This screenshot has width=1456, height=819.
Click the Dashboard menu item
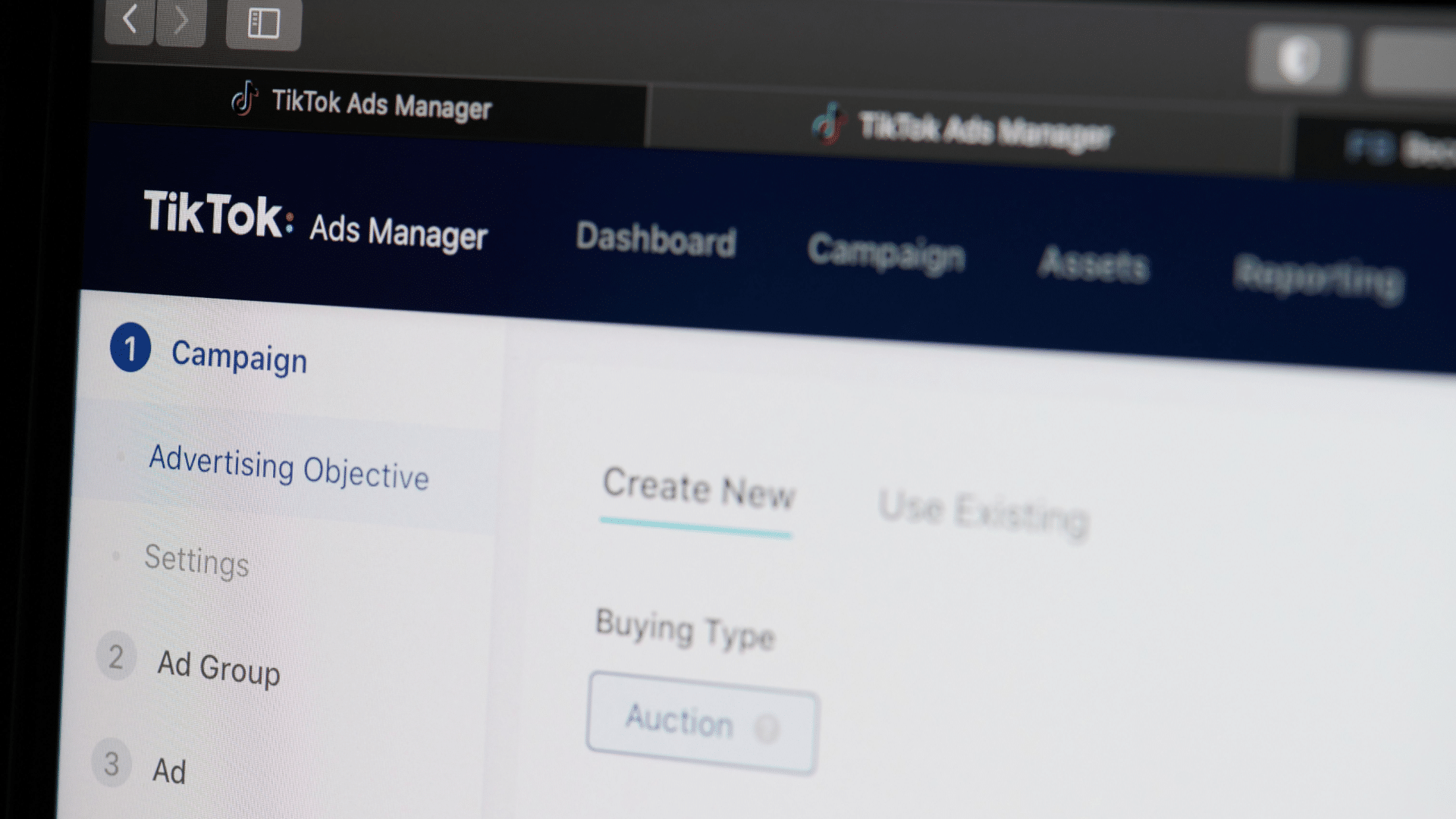(656, 241)
